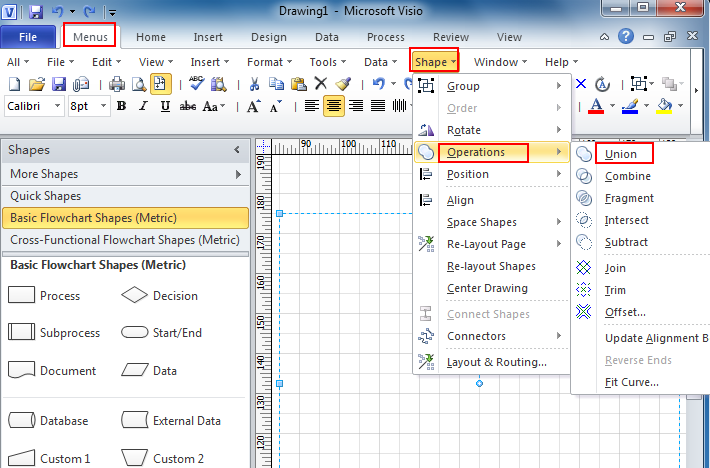
Task: Click the Group icon in the Shape menu
Action: click(426, 86)
